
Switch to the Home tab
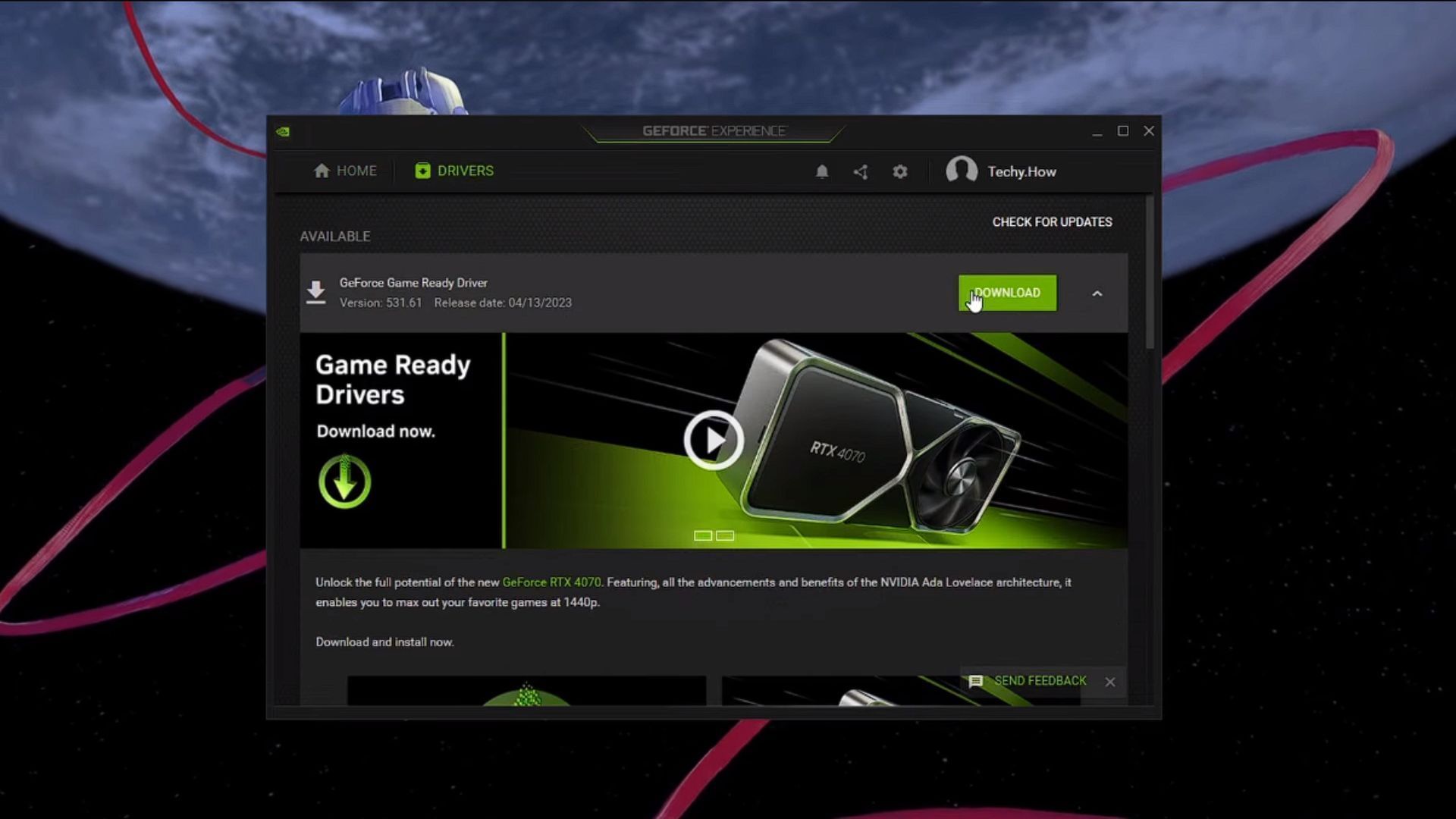[x=345, y=171]
